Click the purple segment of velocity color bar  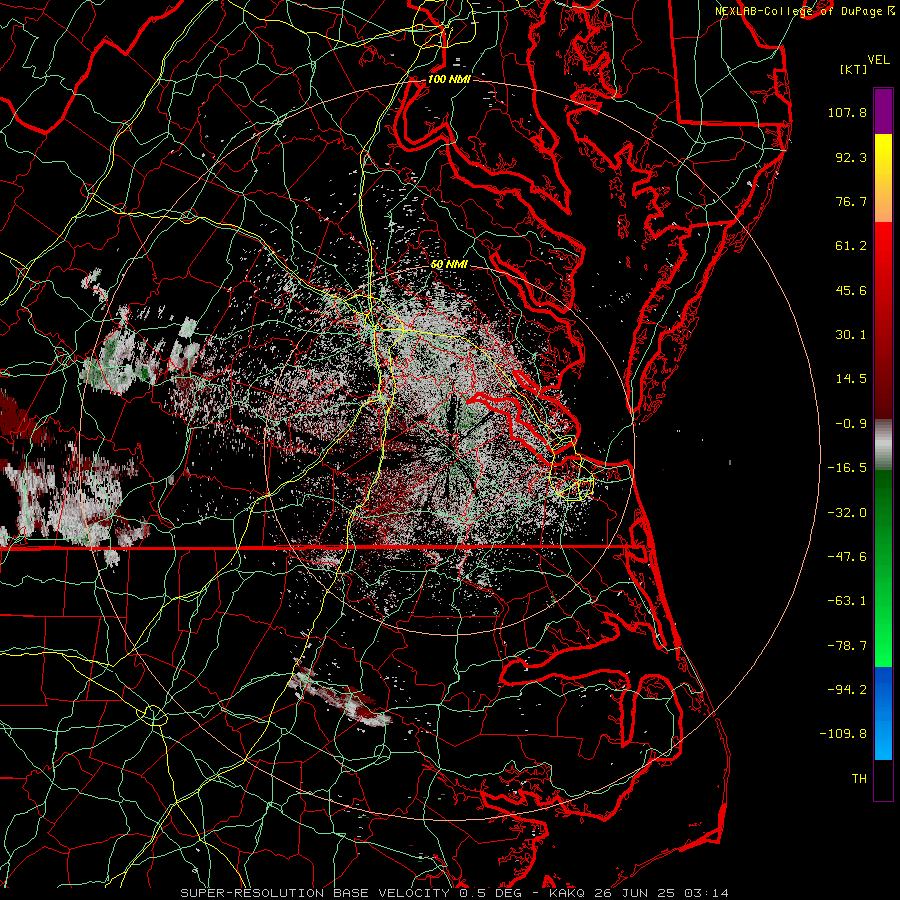click(x=883, y=111)
